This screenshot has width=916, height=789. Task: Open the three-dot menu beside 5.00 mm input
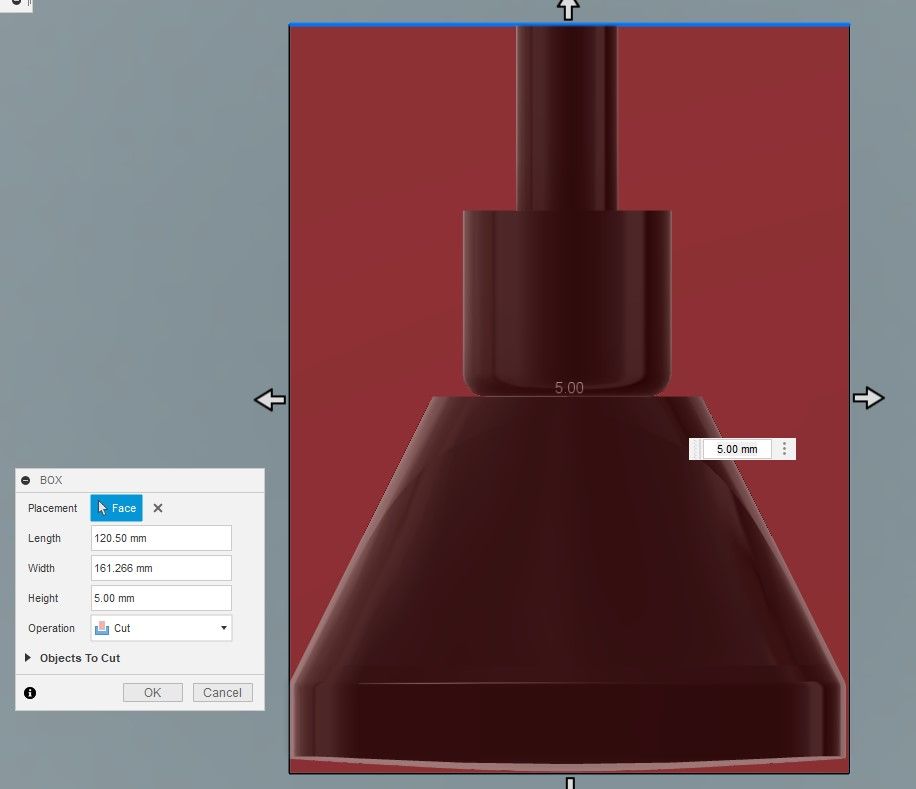(x=784, y=449)
